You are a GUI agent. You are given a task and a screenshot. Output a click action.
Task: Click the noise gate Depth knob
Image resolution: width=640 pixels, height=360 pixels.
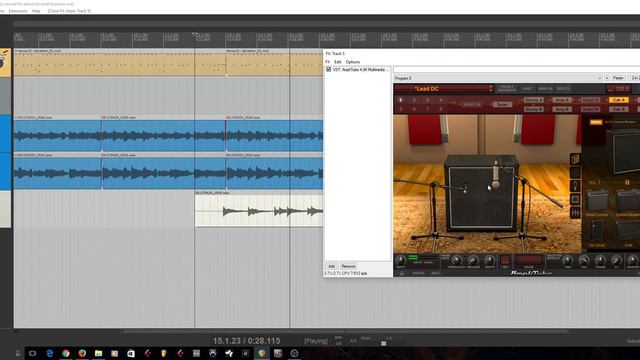point(489,260)
